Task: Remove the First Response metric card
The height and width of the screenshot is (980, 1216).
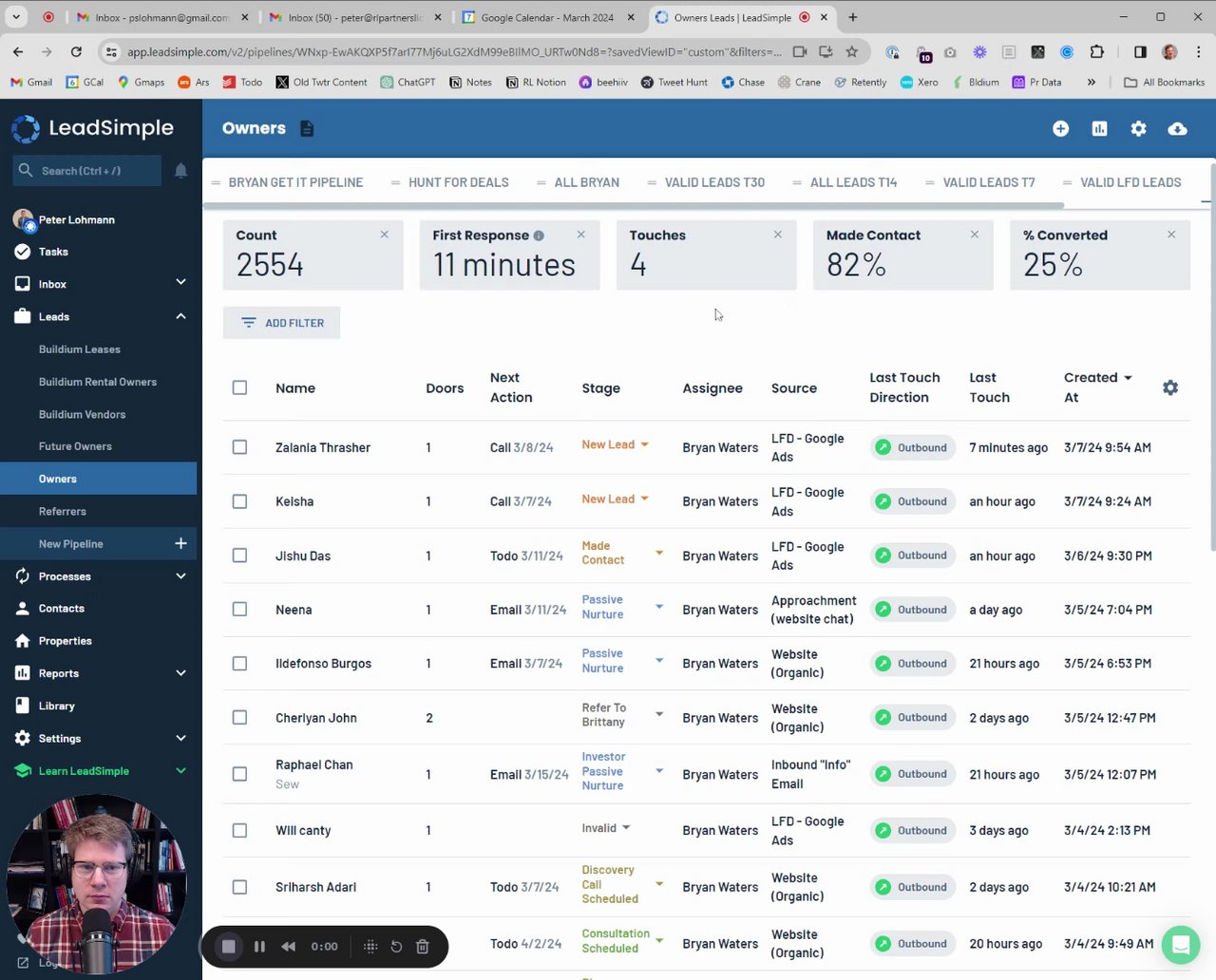Action: click(x=581, y=235)
